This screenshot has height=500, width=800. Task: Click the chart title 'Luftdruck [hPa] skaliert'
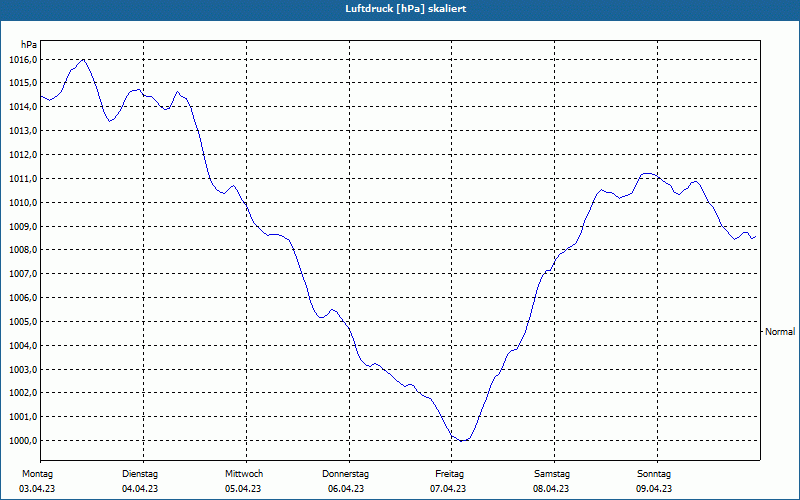405,9
